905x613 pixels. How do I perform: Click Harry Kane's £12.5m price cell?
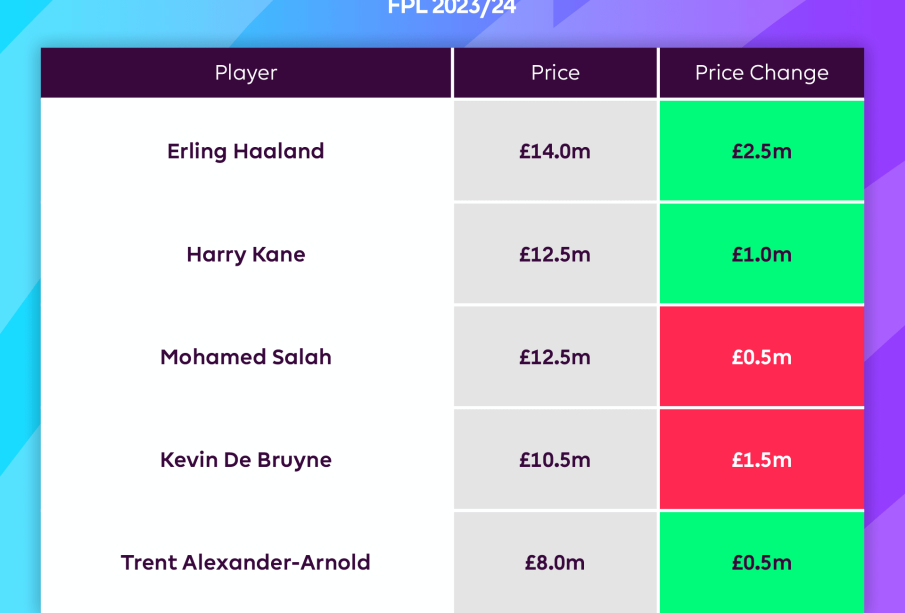(x=555, y=254)
